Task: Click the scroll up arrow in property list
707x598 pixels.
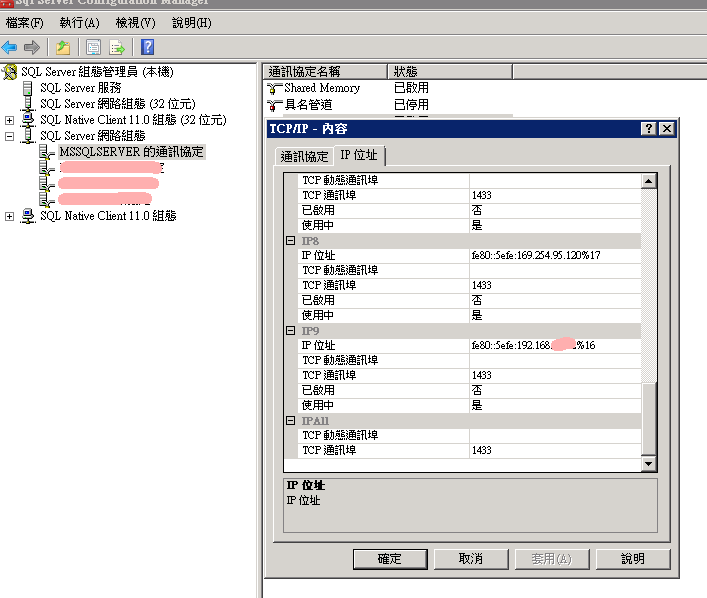Action: [648, 181]
